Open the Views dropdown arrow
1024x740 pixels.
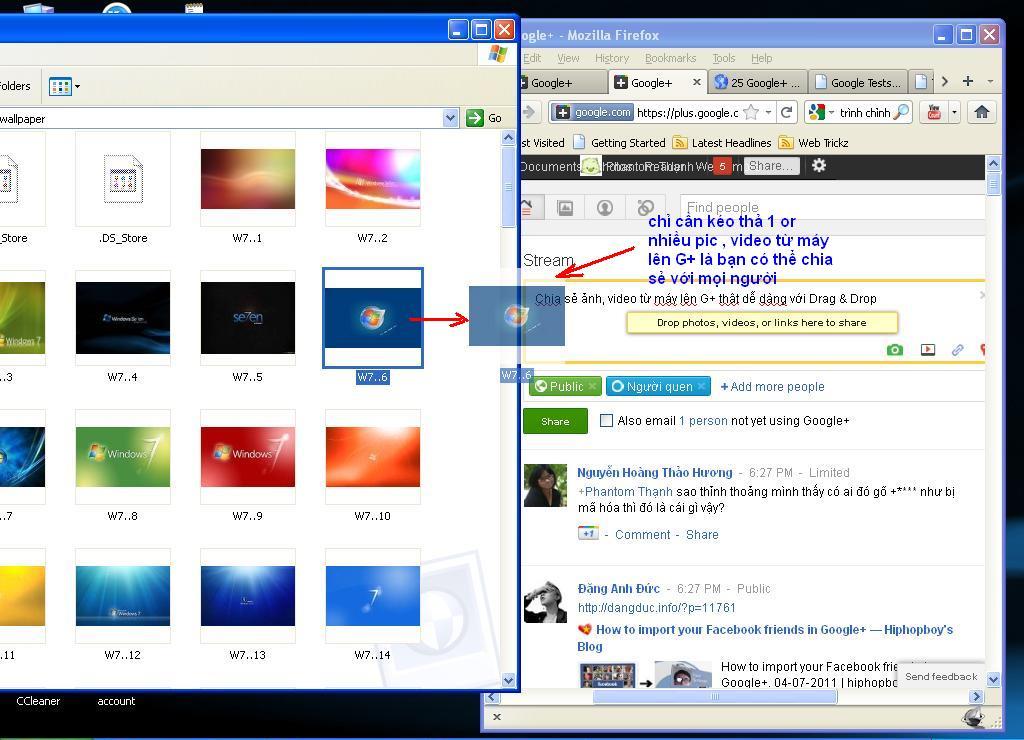(x=77, y=86)
